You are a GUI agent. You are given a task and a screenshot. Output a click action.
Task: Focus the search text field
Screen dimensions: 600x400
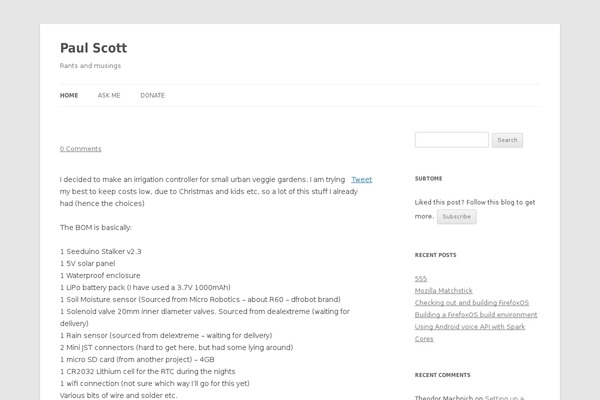452,140
